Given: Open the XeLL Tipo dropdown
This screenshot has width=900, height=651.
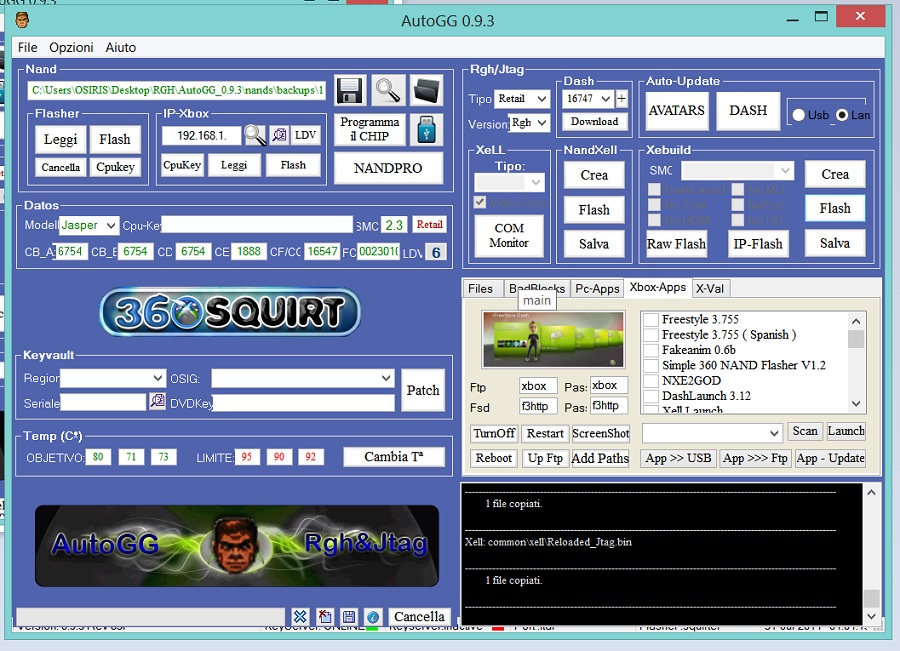Looking at the screenshot, I should click(509, 183).
